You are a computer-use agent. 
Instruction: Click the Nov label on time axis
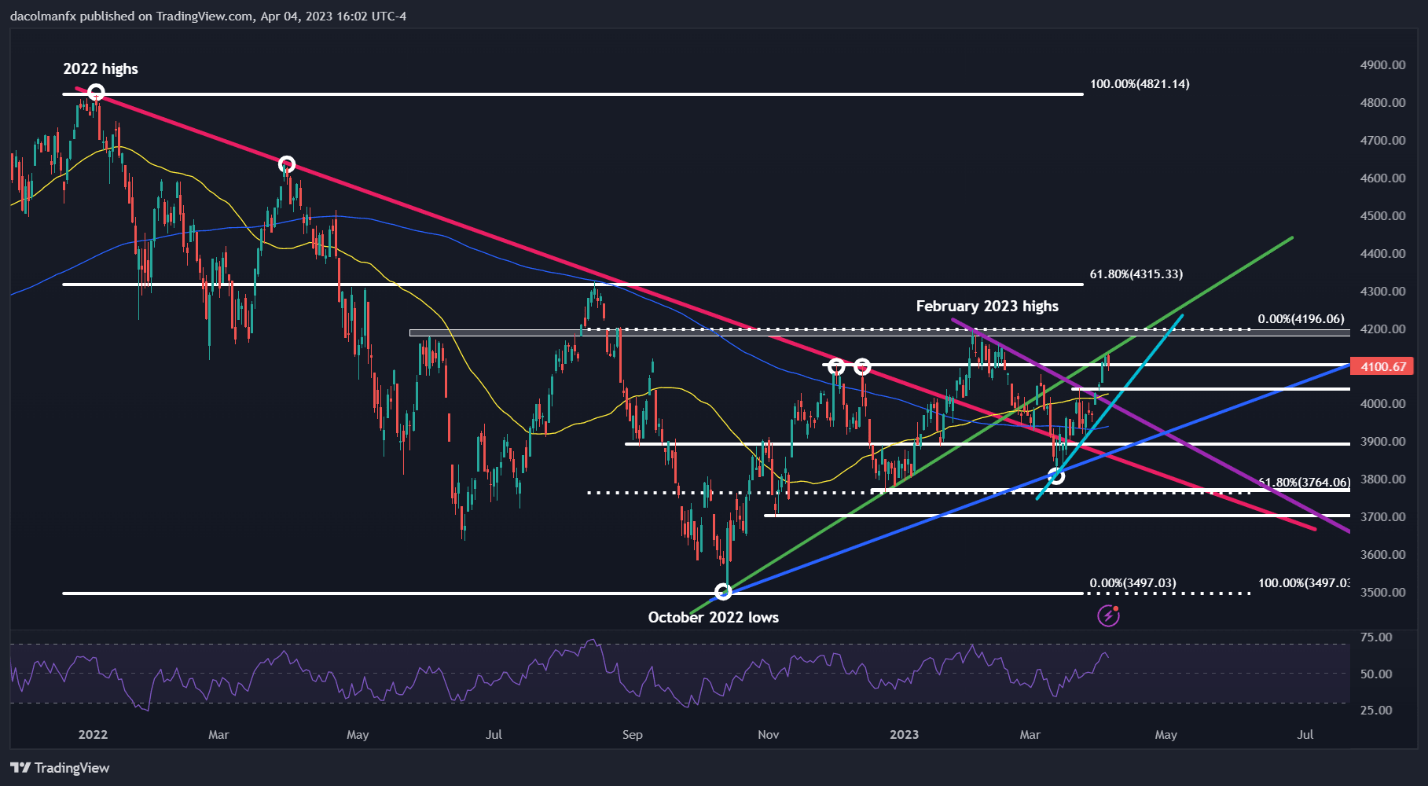coord(768,736)
